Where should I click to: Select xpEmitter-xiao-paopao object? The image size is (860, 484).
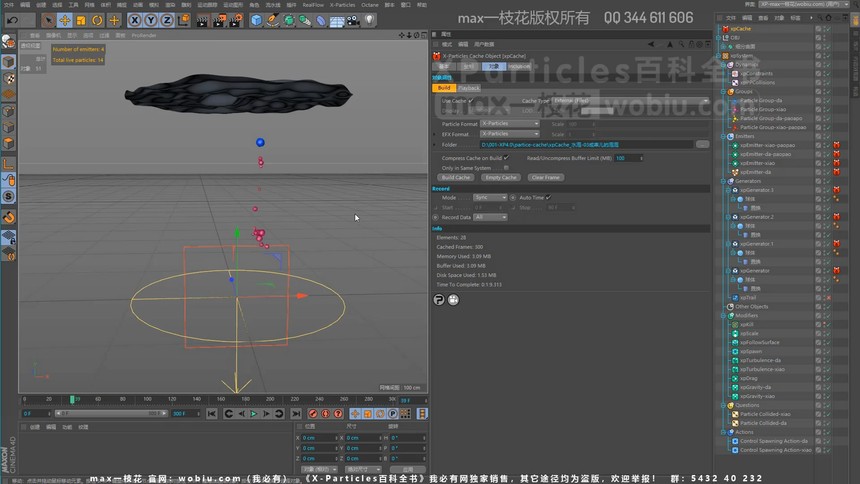767,145
